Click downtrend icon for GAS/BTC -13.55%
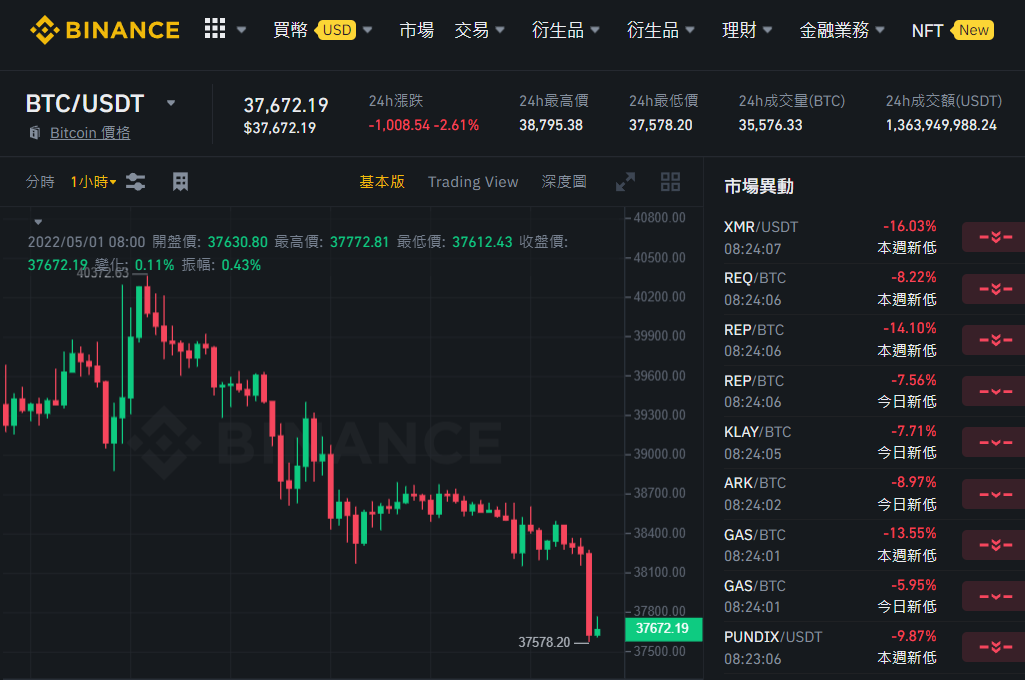Viewport: 1025px width, 680px height. [x=994, y=545]
